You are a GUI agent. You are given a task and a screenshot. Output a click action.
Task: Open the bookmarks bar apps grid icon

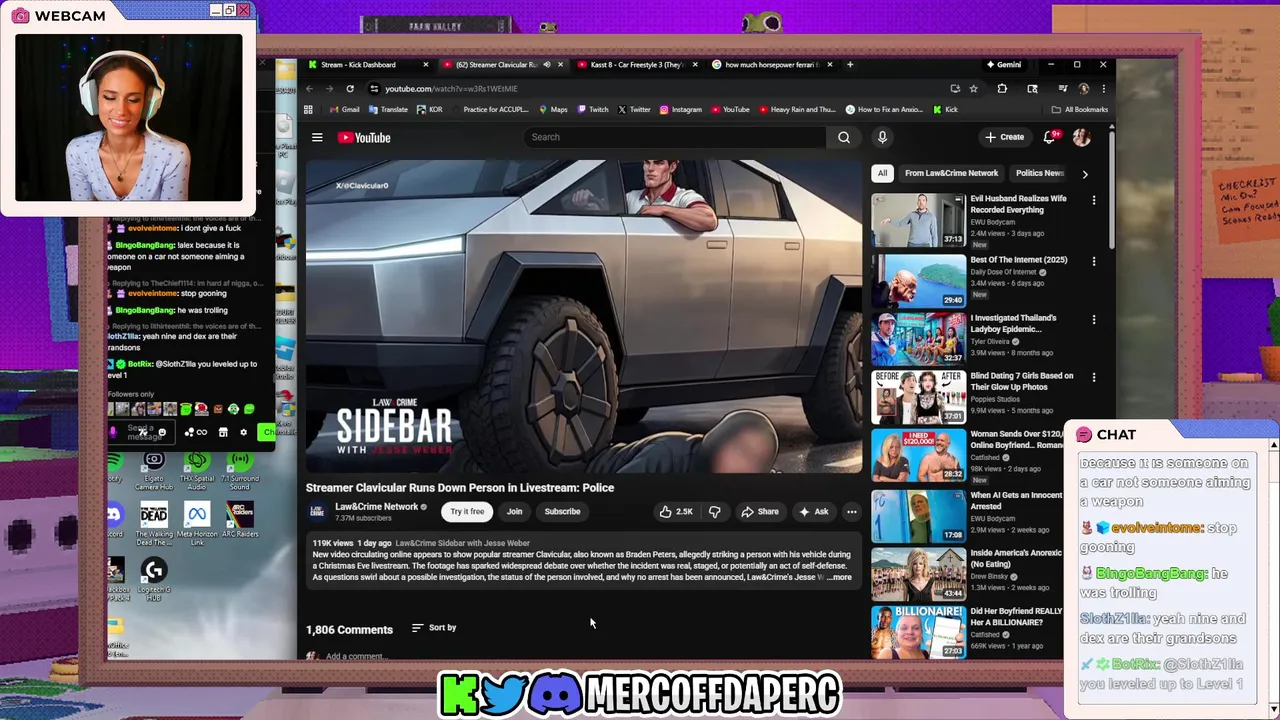[309, 109]
